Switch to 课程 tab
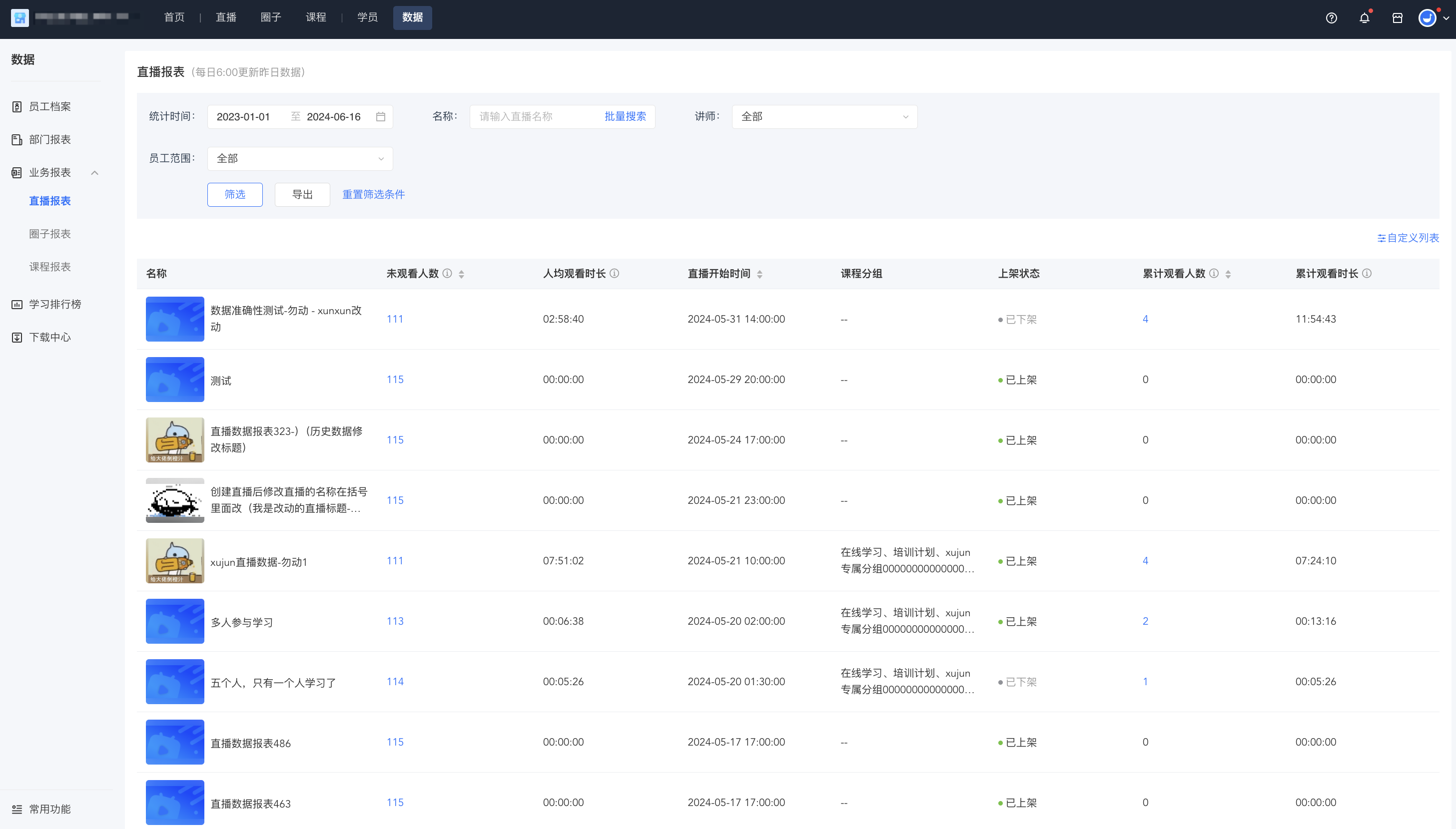This screenshot has height=829, width=1456. click(316, 17)
